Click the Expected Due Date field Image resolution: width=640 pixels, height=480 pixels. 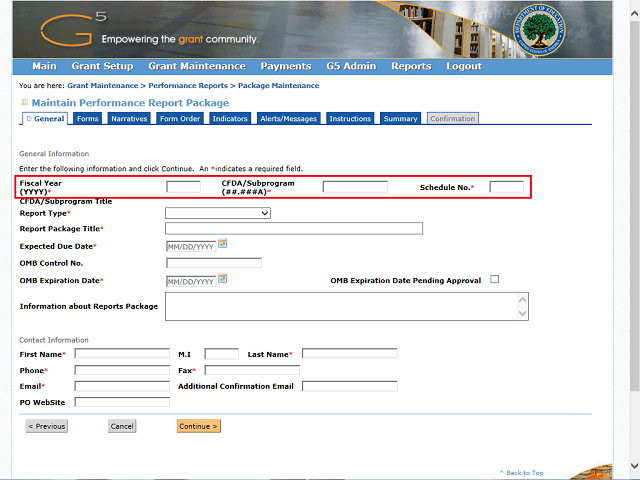click(191, 247)
